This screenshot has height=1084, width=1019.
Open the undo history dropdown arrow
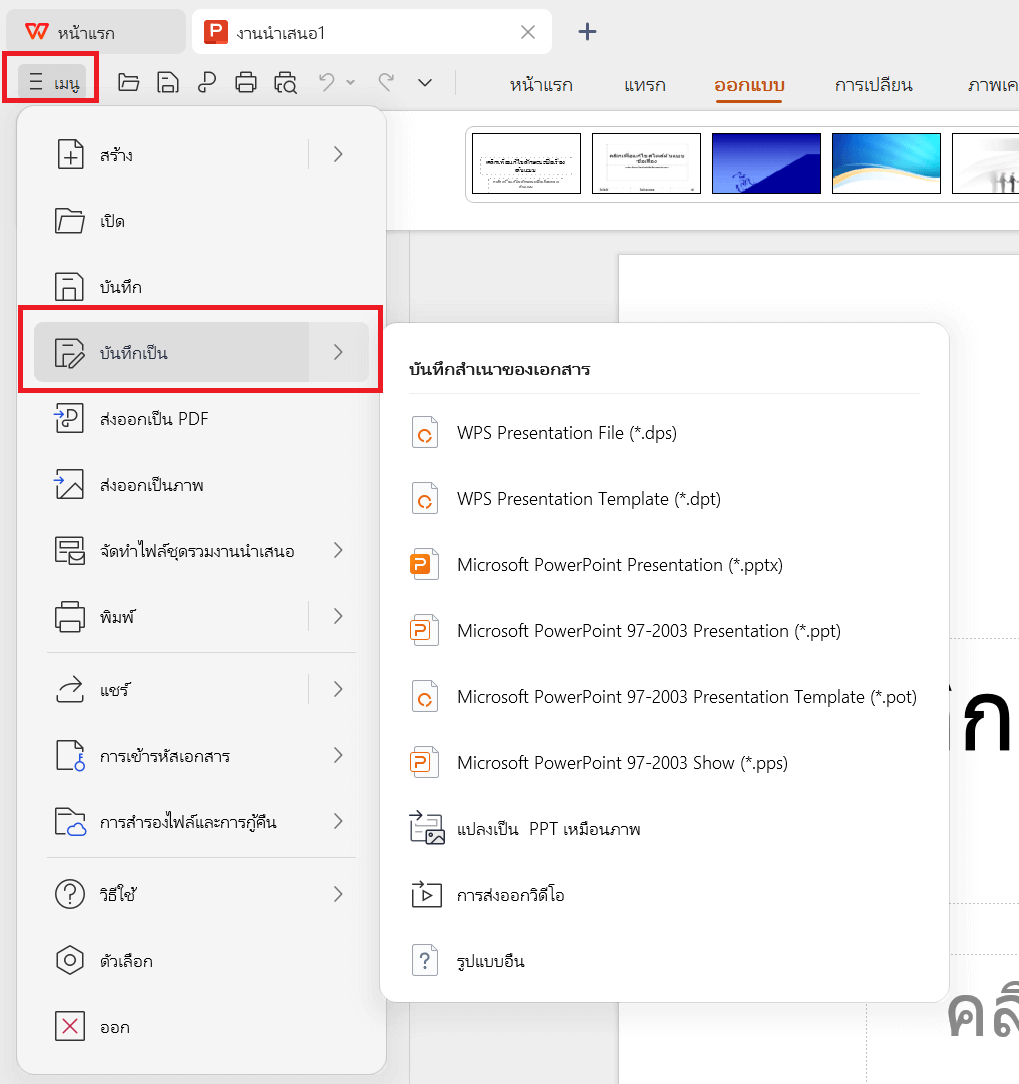pos(350,83)
